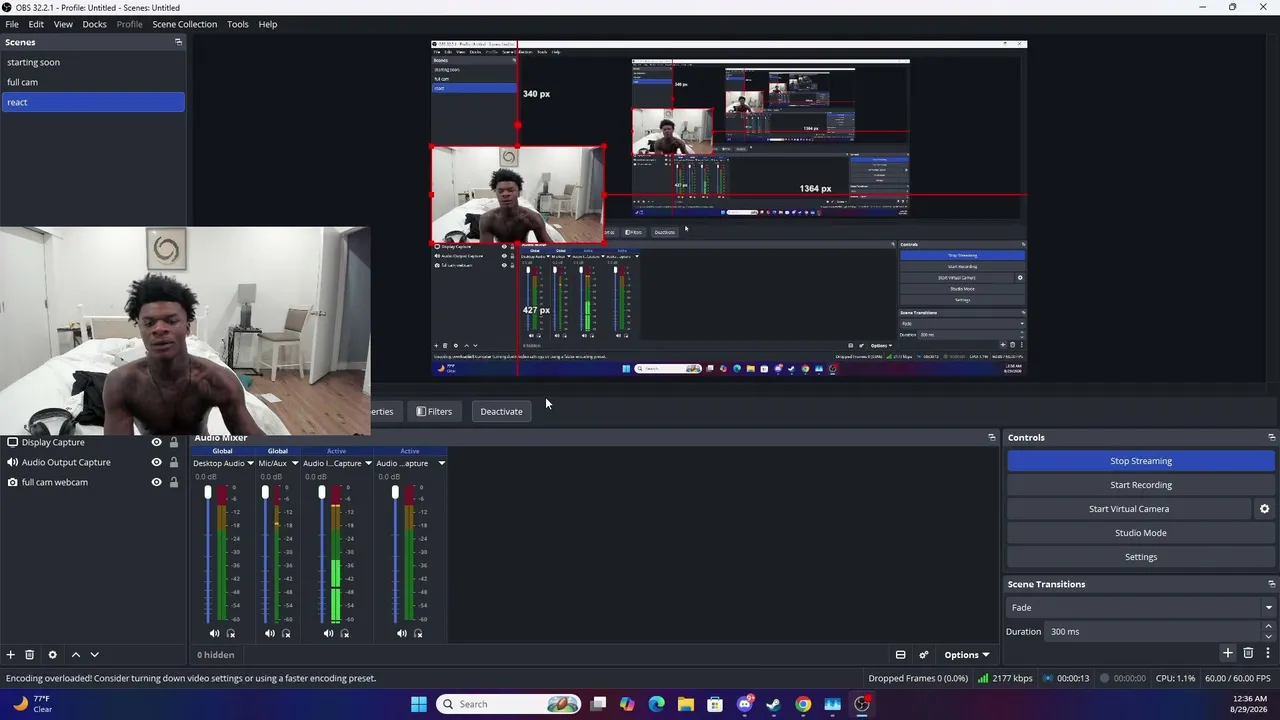Open Discord from the taskbar

pyautogui.click(x=744, y=704)
